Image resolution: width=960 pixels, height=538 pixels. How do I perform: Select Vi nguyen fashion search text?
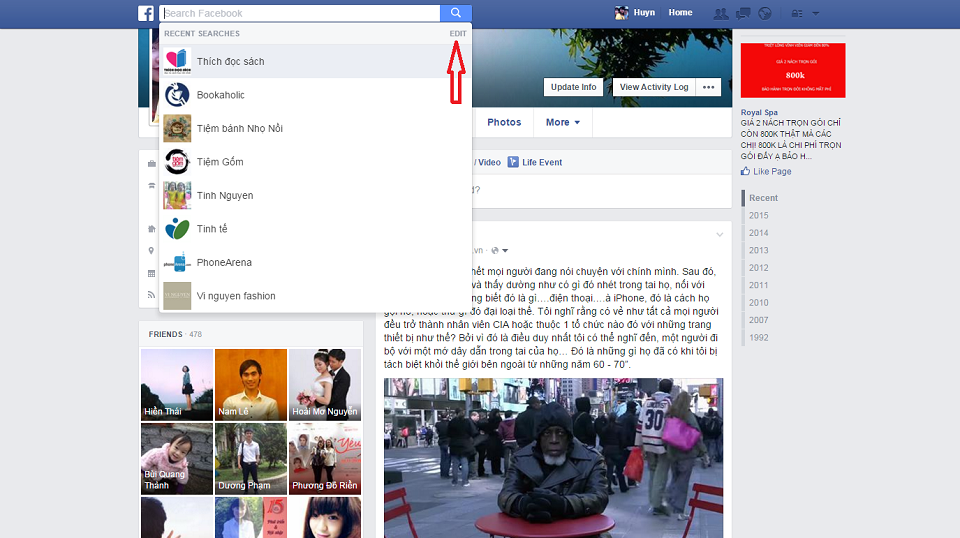[236, 296]
